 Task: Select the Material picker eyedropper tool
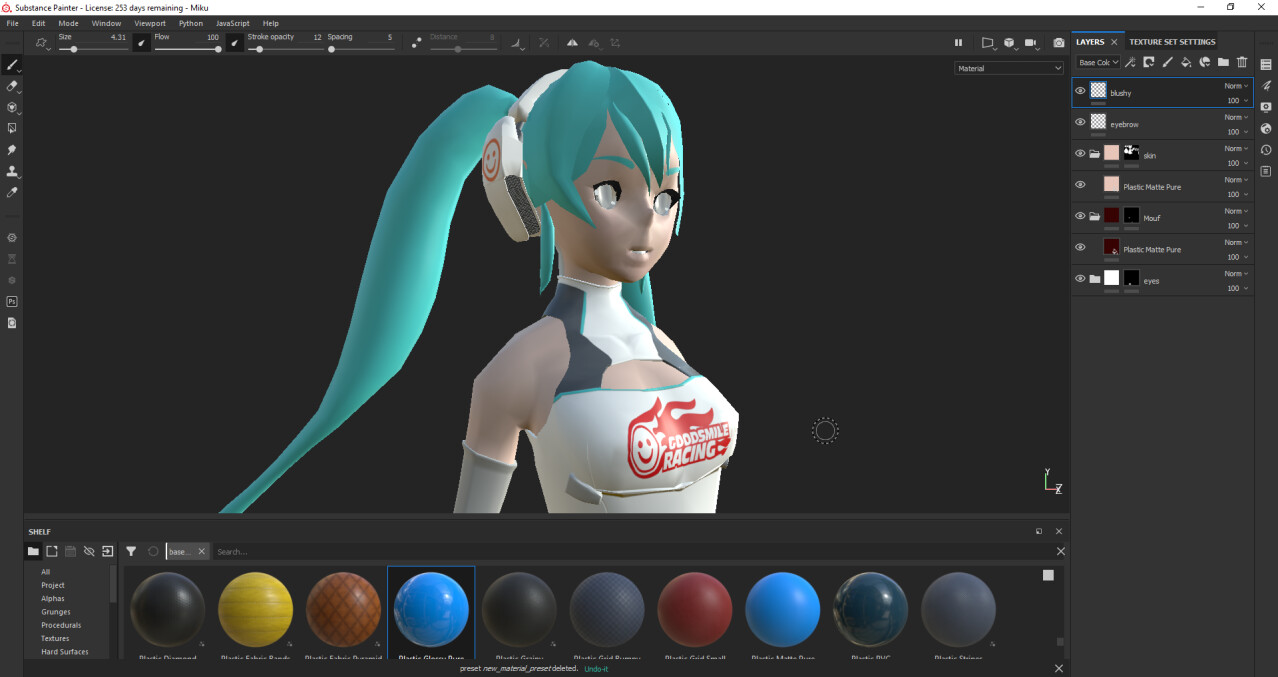pos(12,192)
